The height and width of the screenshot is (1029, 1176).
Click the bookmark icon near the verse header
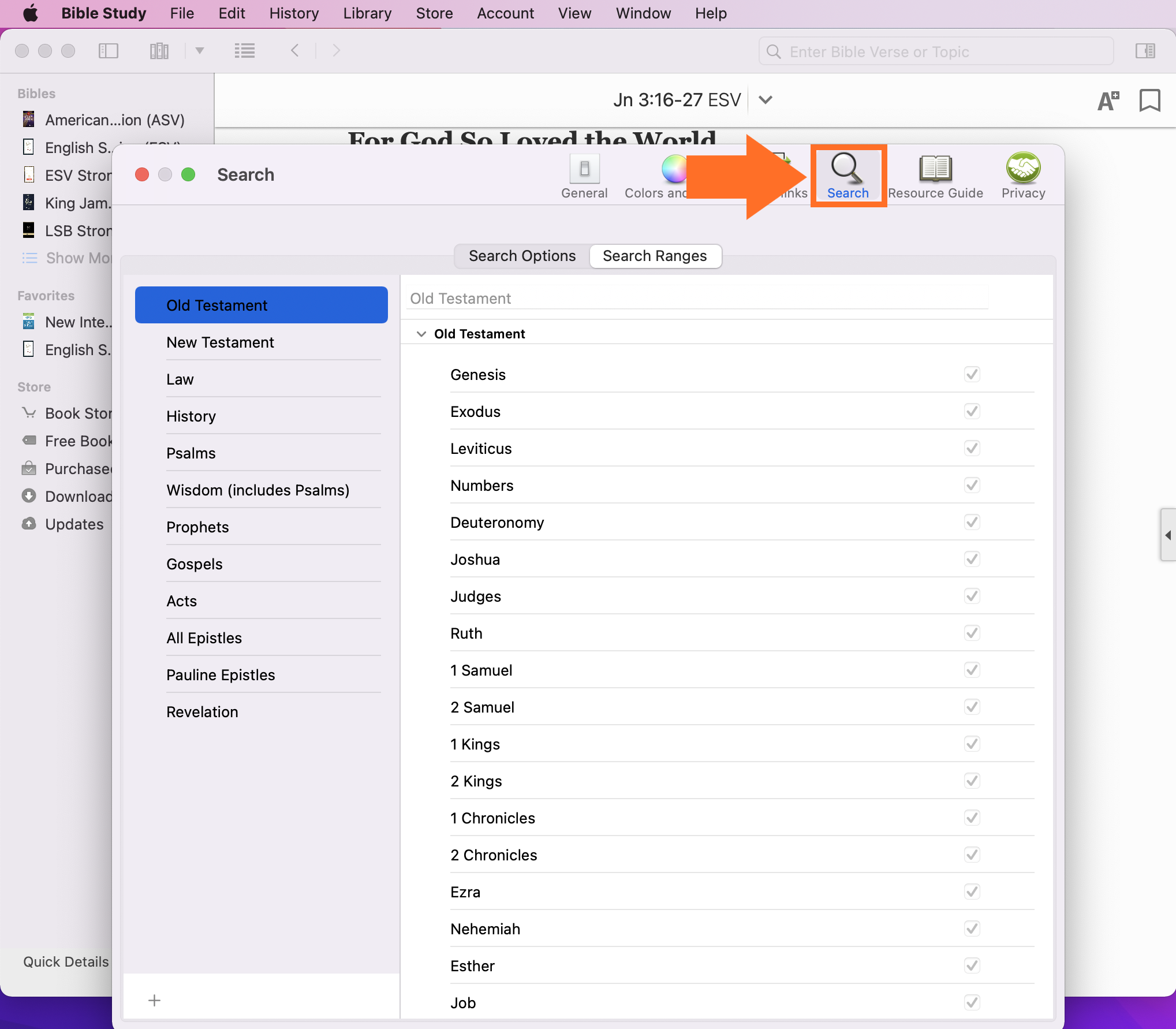1149,100
